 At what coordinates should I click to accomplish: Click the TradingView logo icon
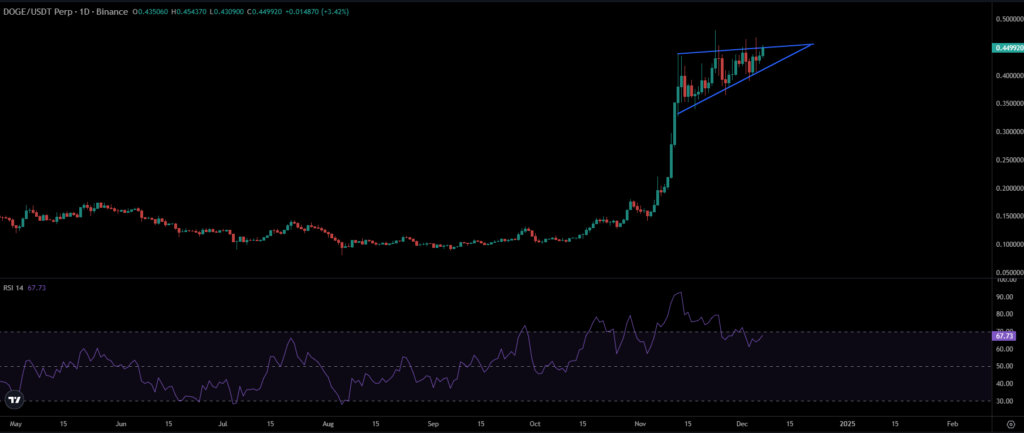click(x=13, y=399)
